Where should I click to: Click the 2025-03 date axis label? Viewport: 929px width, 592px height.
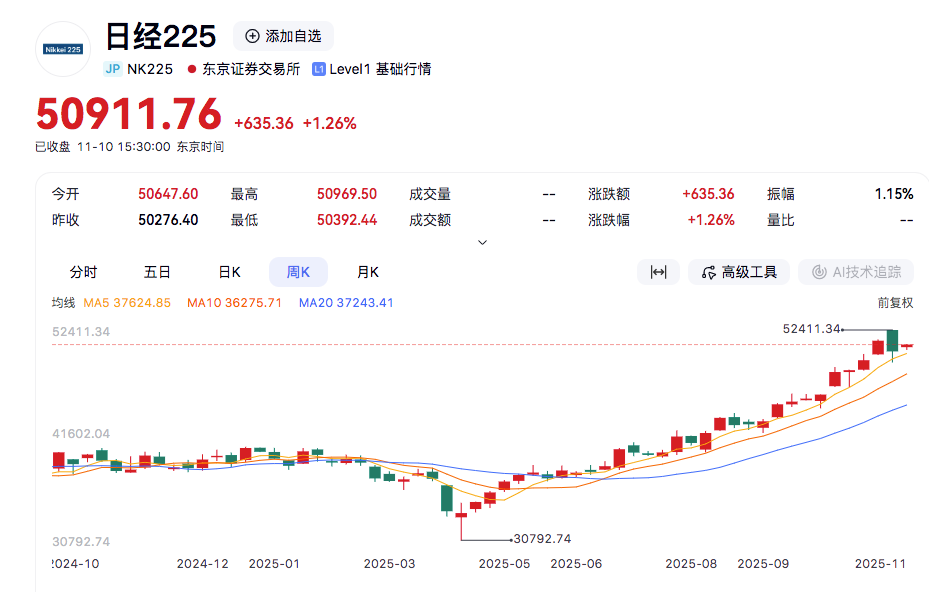click(389, 564)
